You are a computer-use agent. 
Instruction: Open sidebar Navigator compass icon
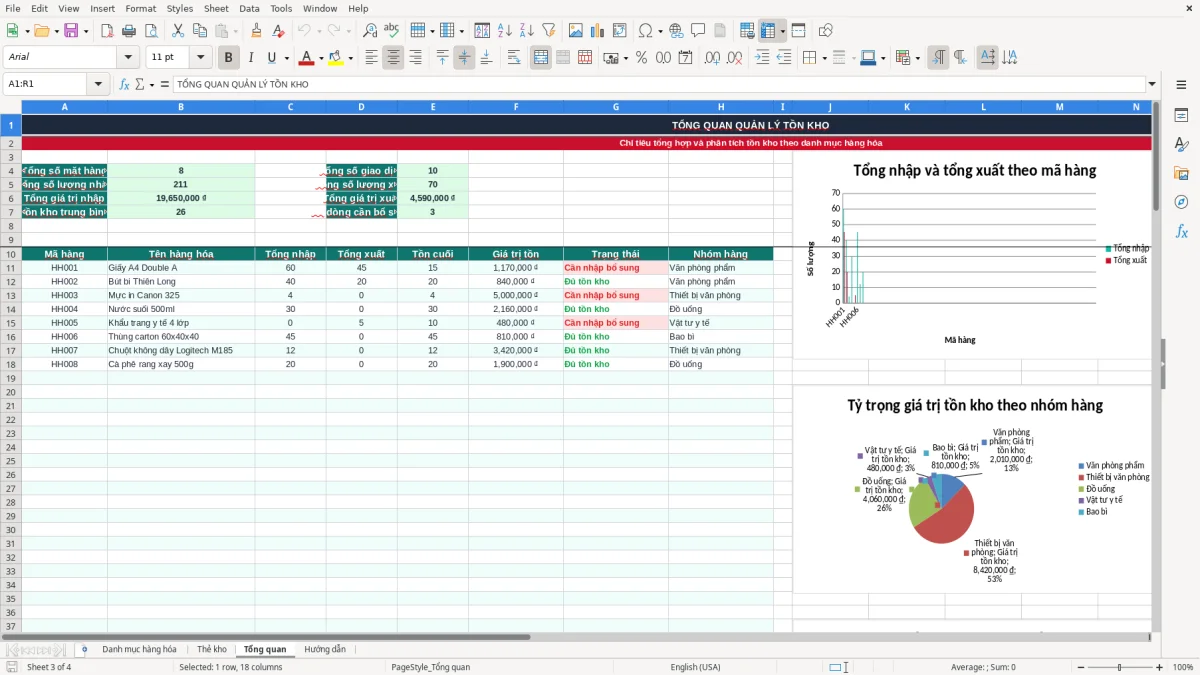pos(1181,202)
